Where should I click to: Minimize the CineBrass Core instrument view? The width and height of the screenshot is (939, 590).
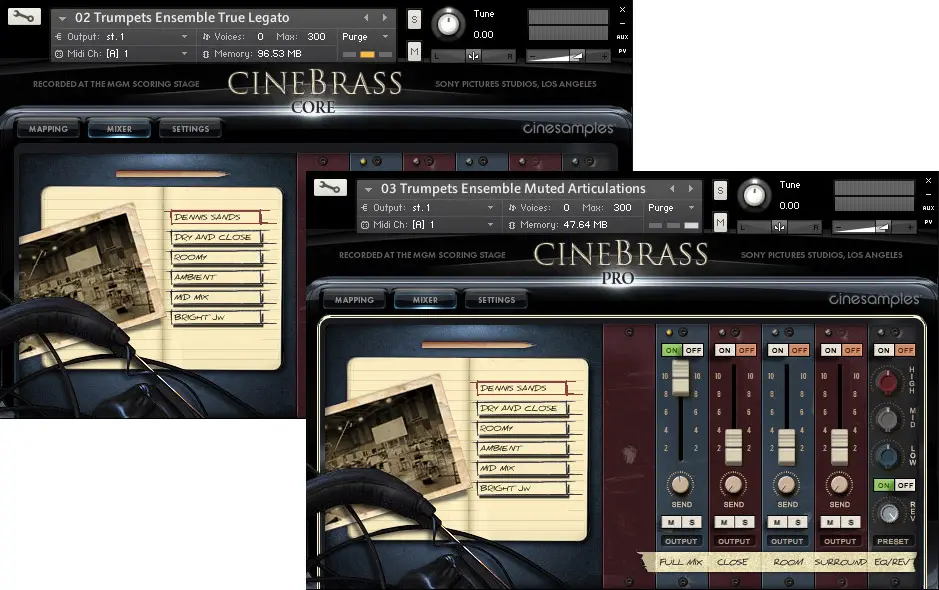click(622, 23)
